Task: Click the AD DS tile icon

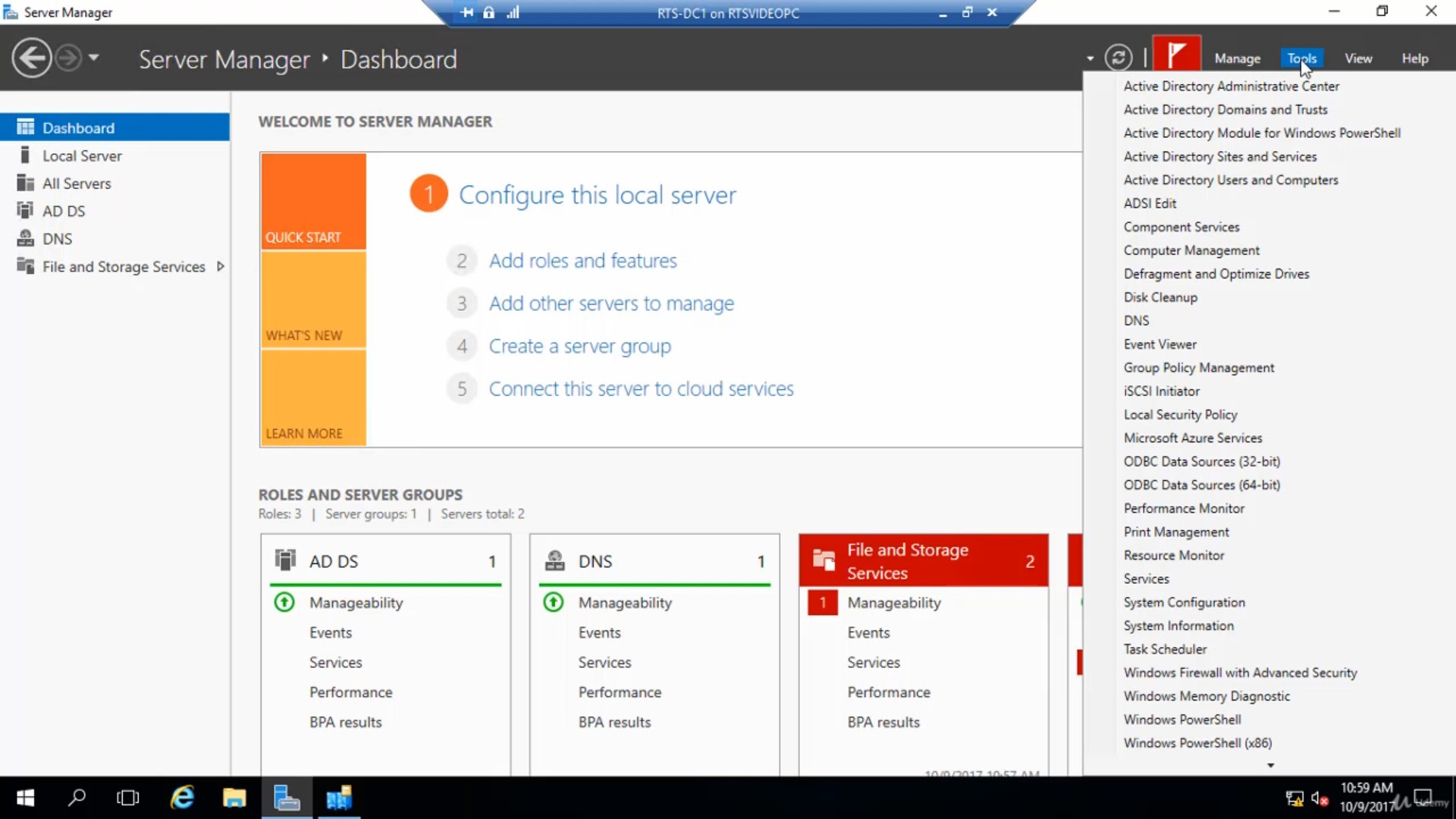Action: point(285,560)
